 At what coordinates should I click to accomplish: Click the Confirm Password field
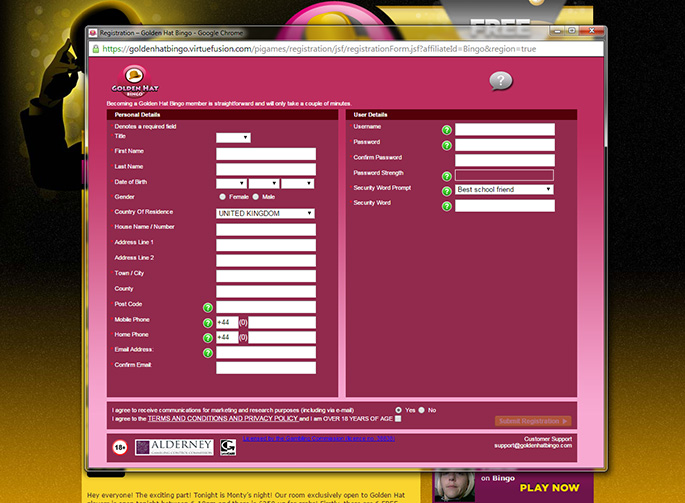coord(505,160)
